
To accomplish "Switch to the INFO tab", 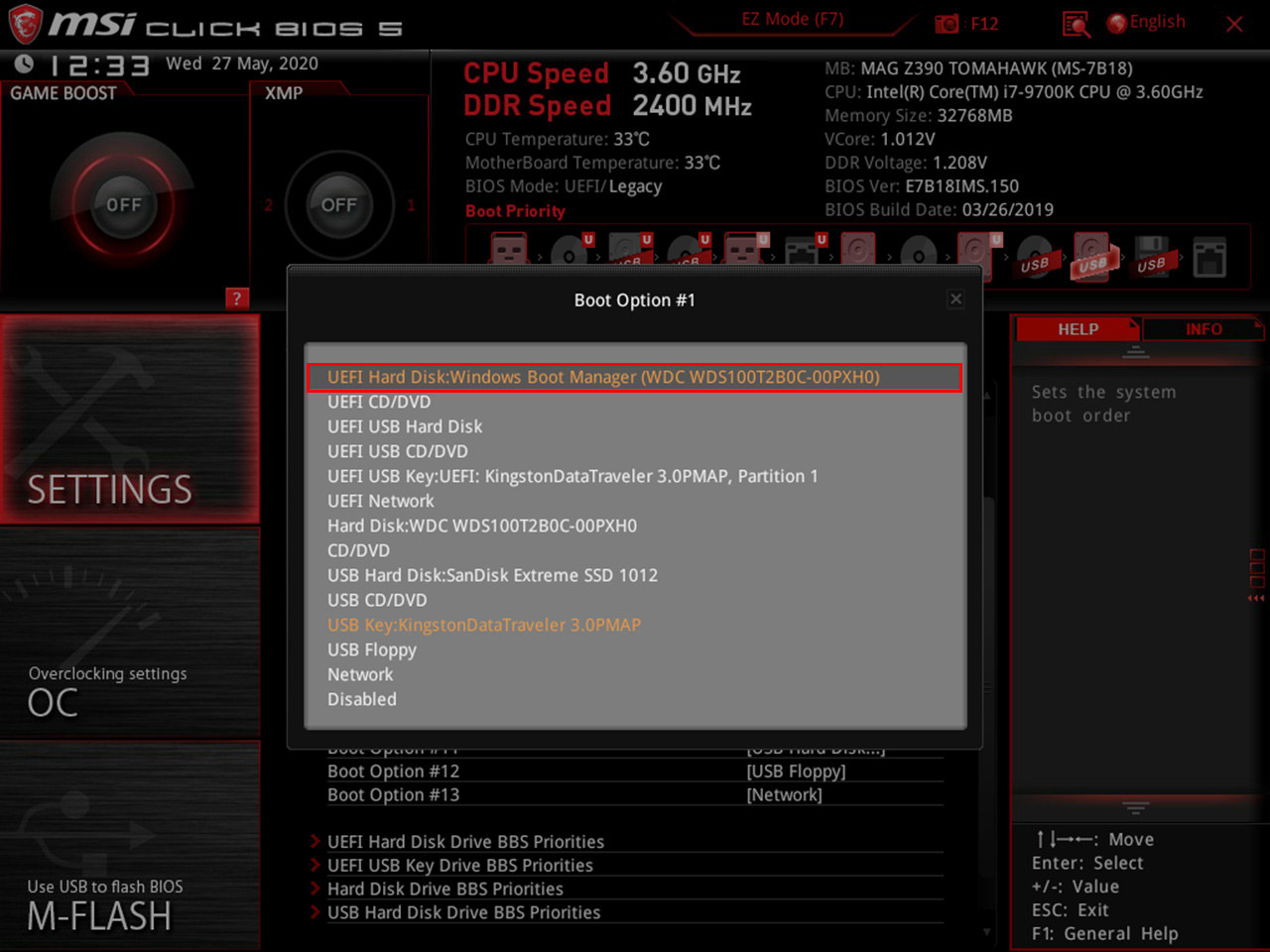I will click(x=1204, y=329).
